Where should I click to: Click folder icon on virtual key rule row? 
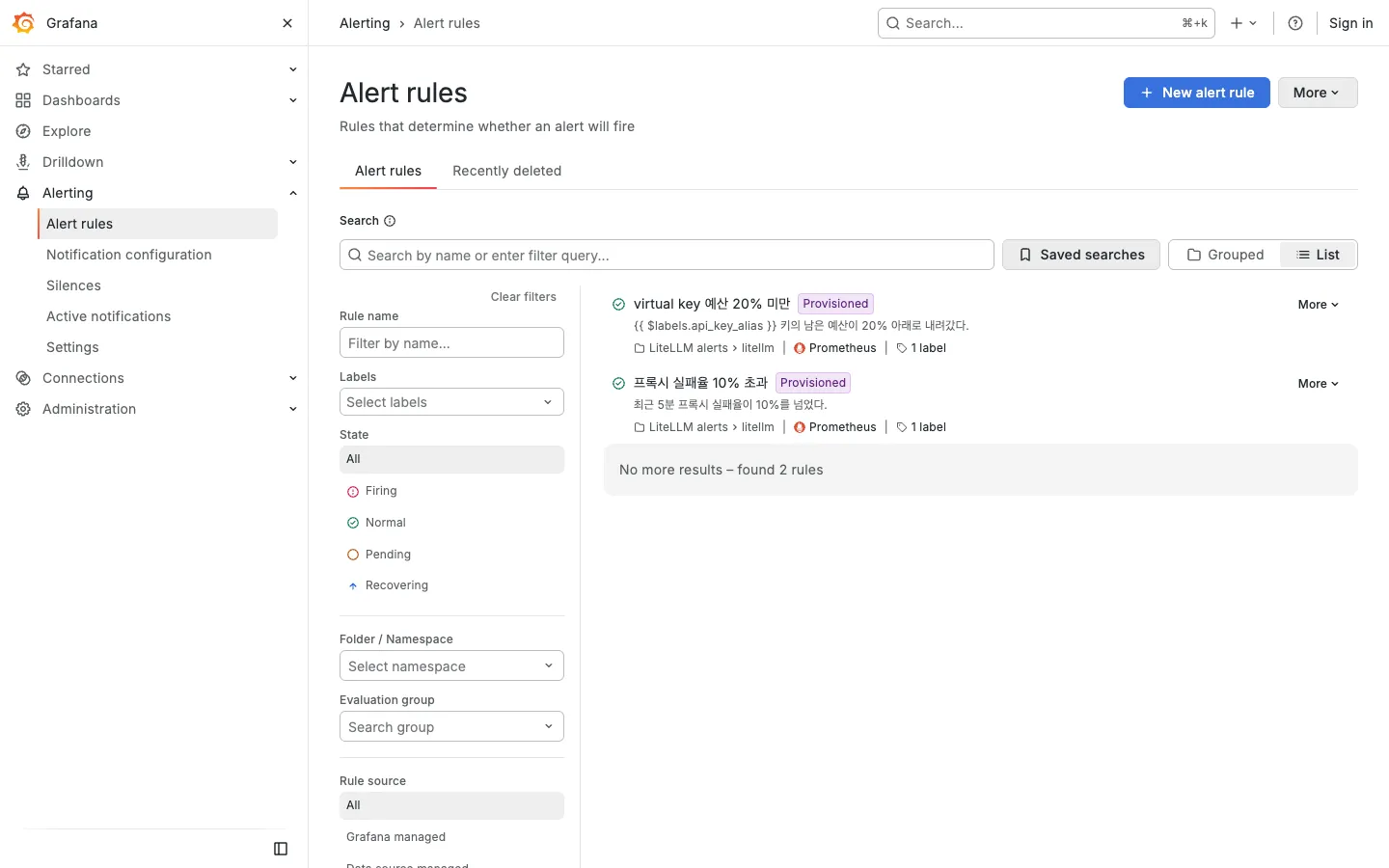pyautogui.click(x=640, y=348)
